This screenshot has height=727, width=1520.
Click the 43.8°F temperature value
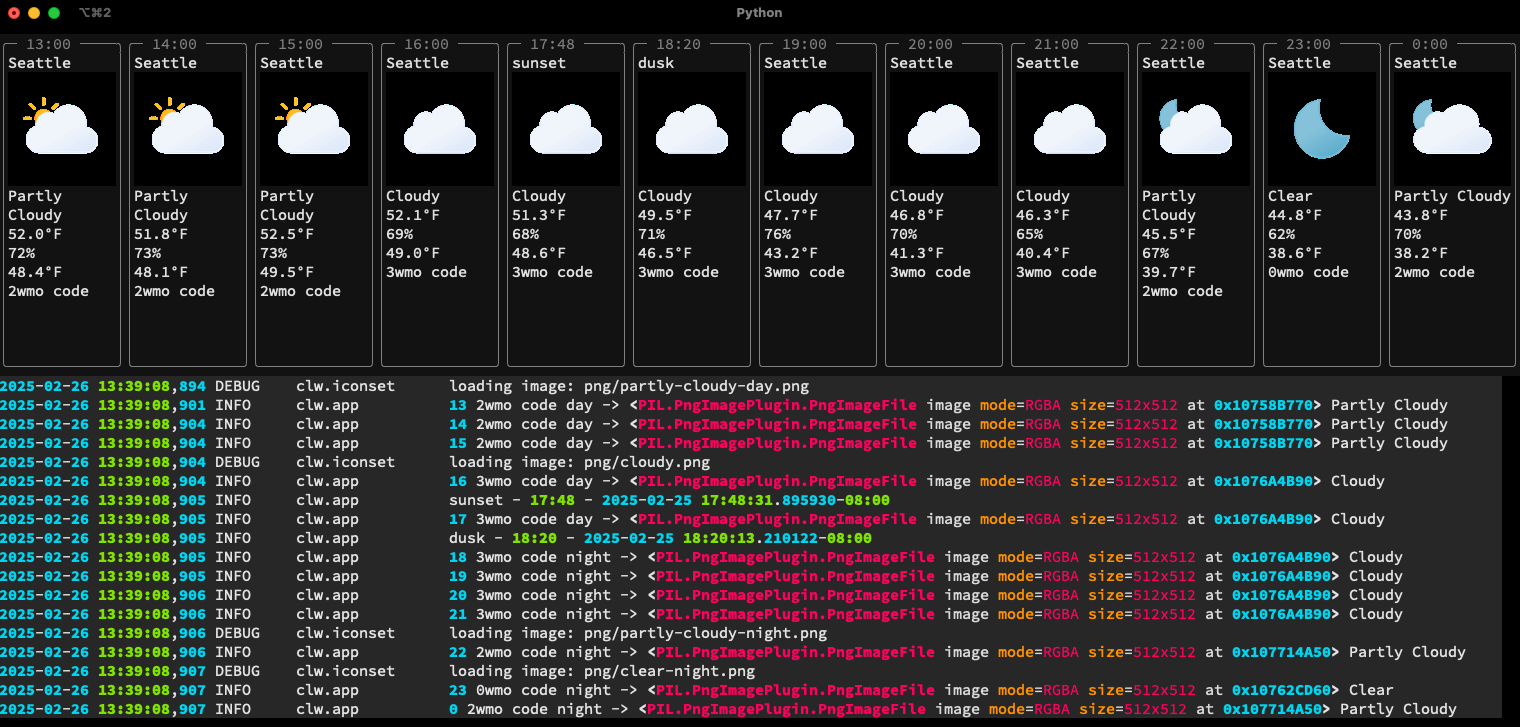pos(1421,215)
